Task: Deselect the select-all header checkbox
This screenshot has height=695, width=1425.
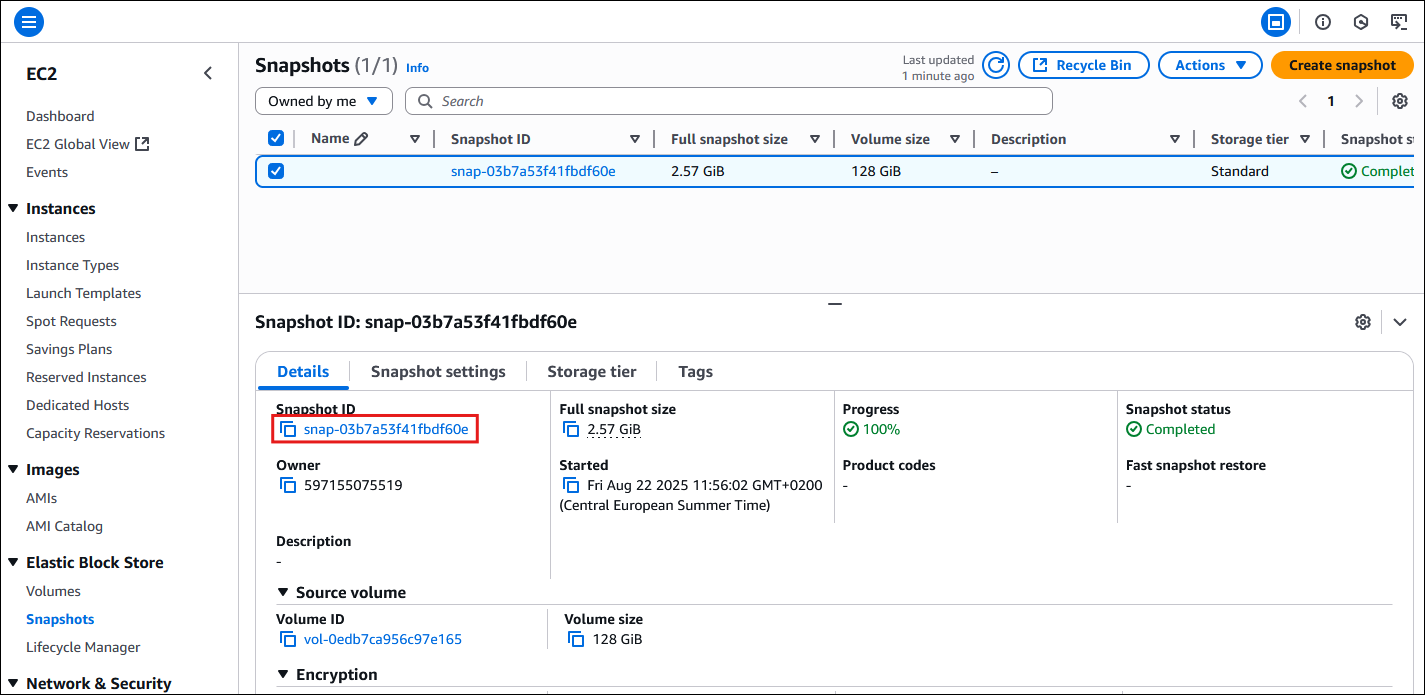Action: pyautogui.click(x=276, y=138)
